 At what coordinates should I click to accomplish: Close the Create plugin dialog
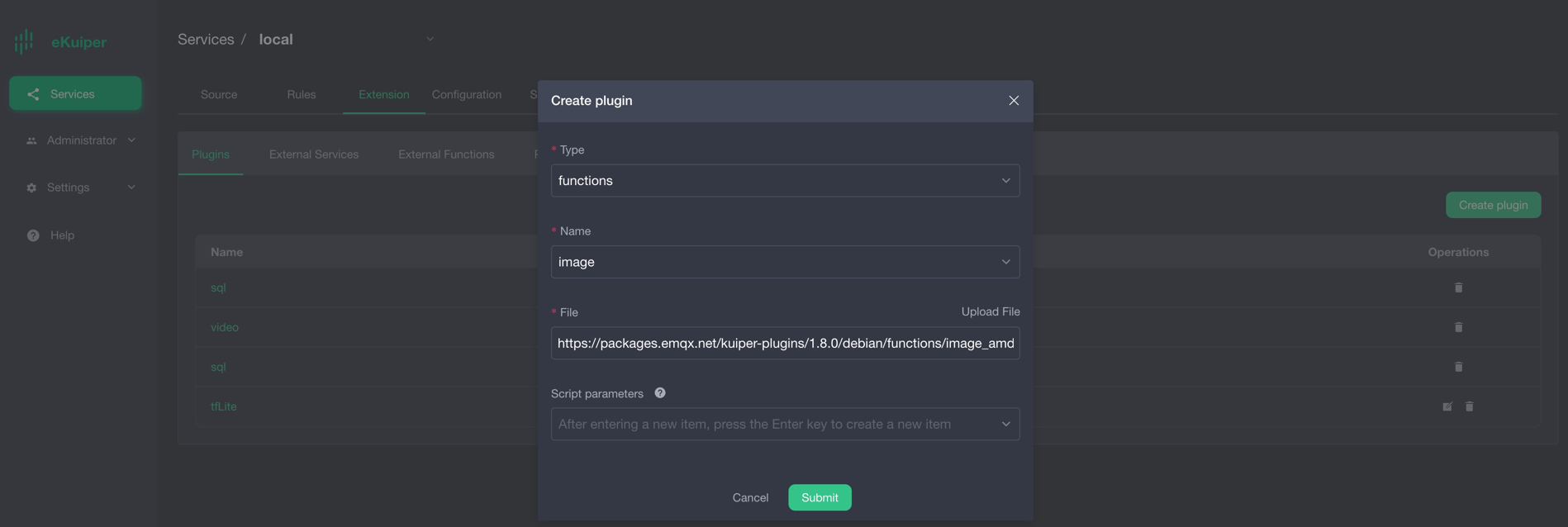pyautogui.click(x=1014, y=100)
